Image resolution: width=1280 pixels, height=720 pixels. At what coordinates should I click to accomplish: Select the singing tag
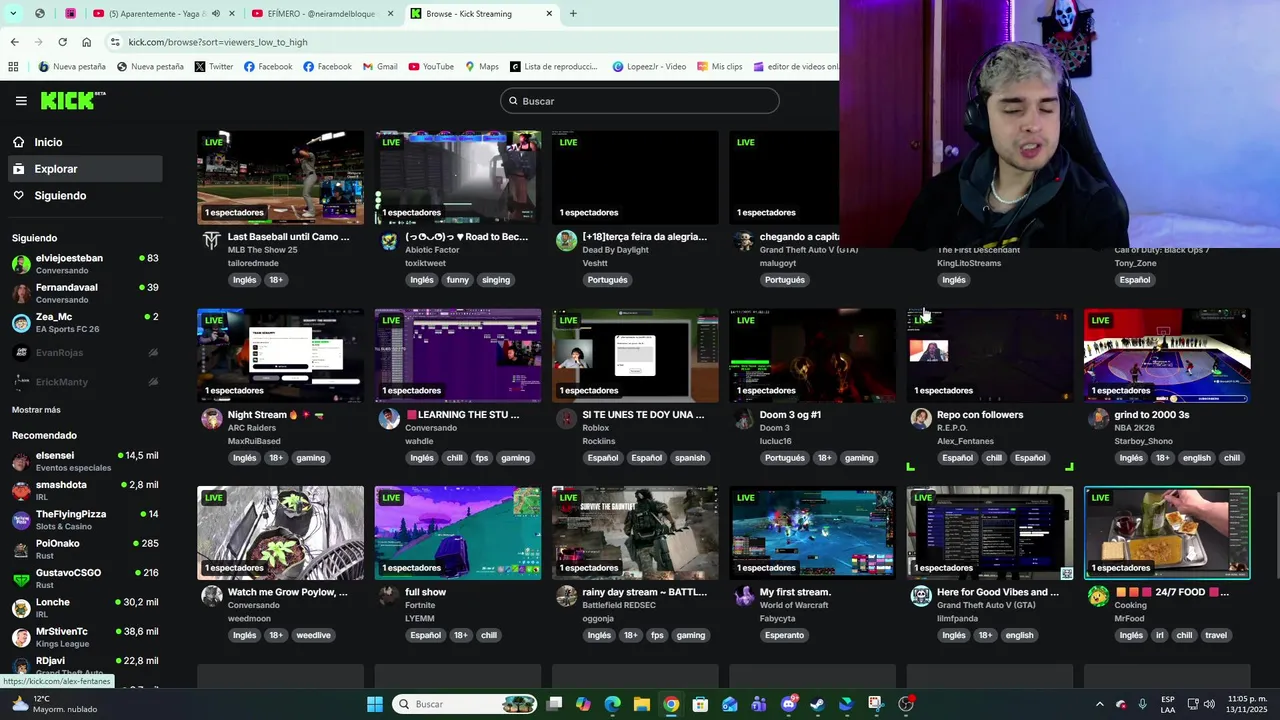(x=496, y=280)
